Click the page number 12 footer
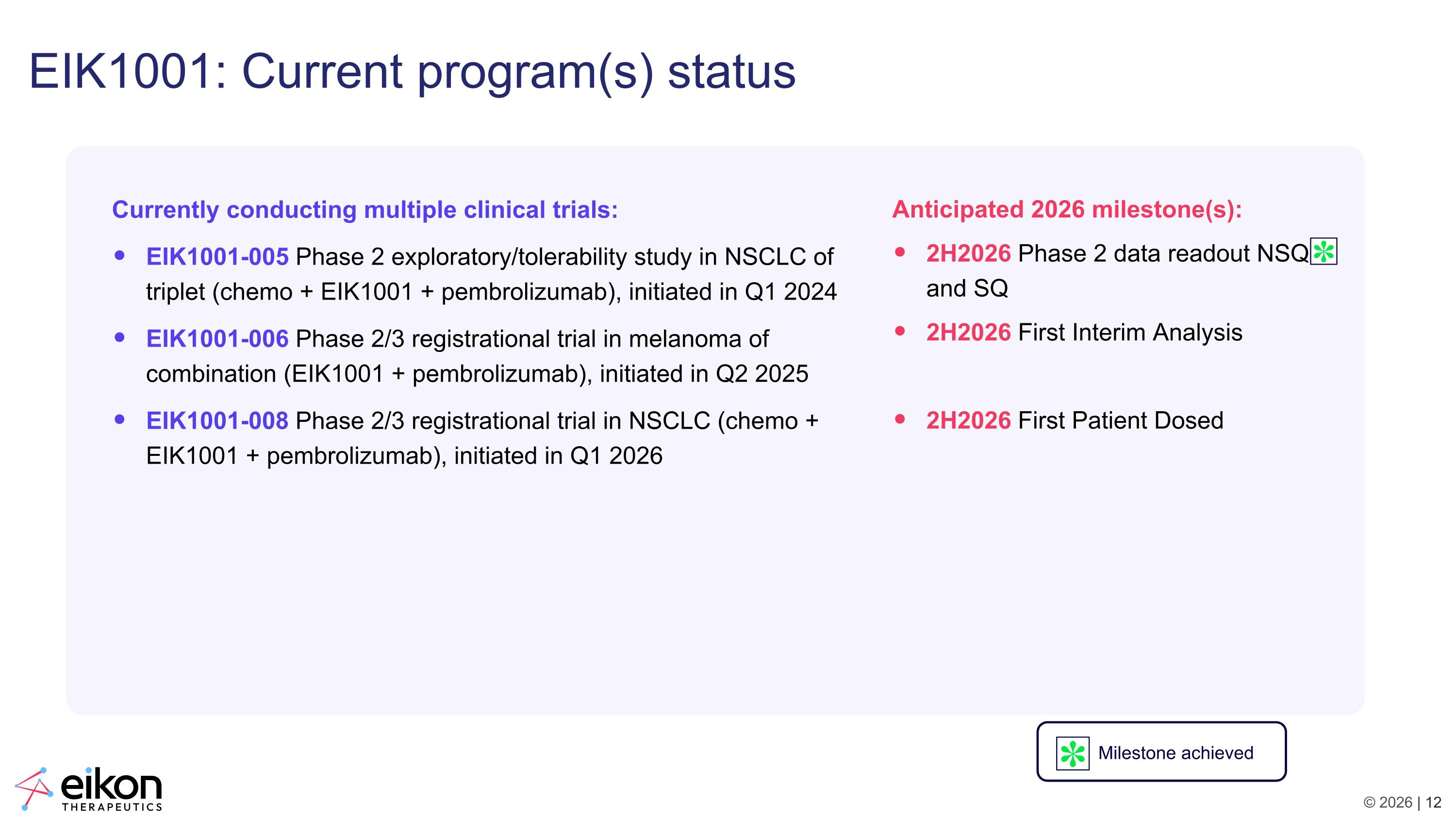Viewport: 1456px width, 819px height. pyautogui.click(x=1433, y=802)
